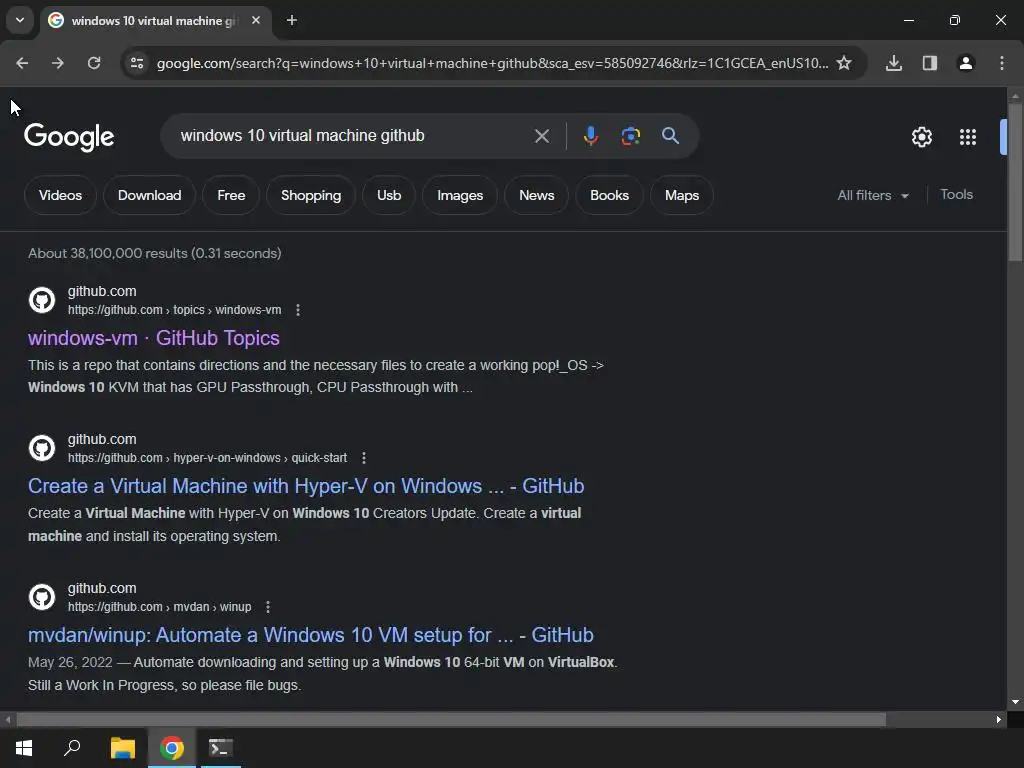Go to Google homepage via logo
This screenshot has width=1024, height=768.
pos(69,137)
